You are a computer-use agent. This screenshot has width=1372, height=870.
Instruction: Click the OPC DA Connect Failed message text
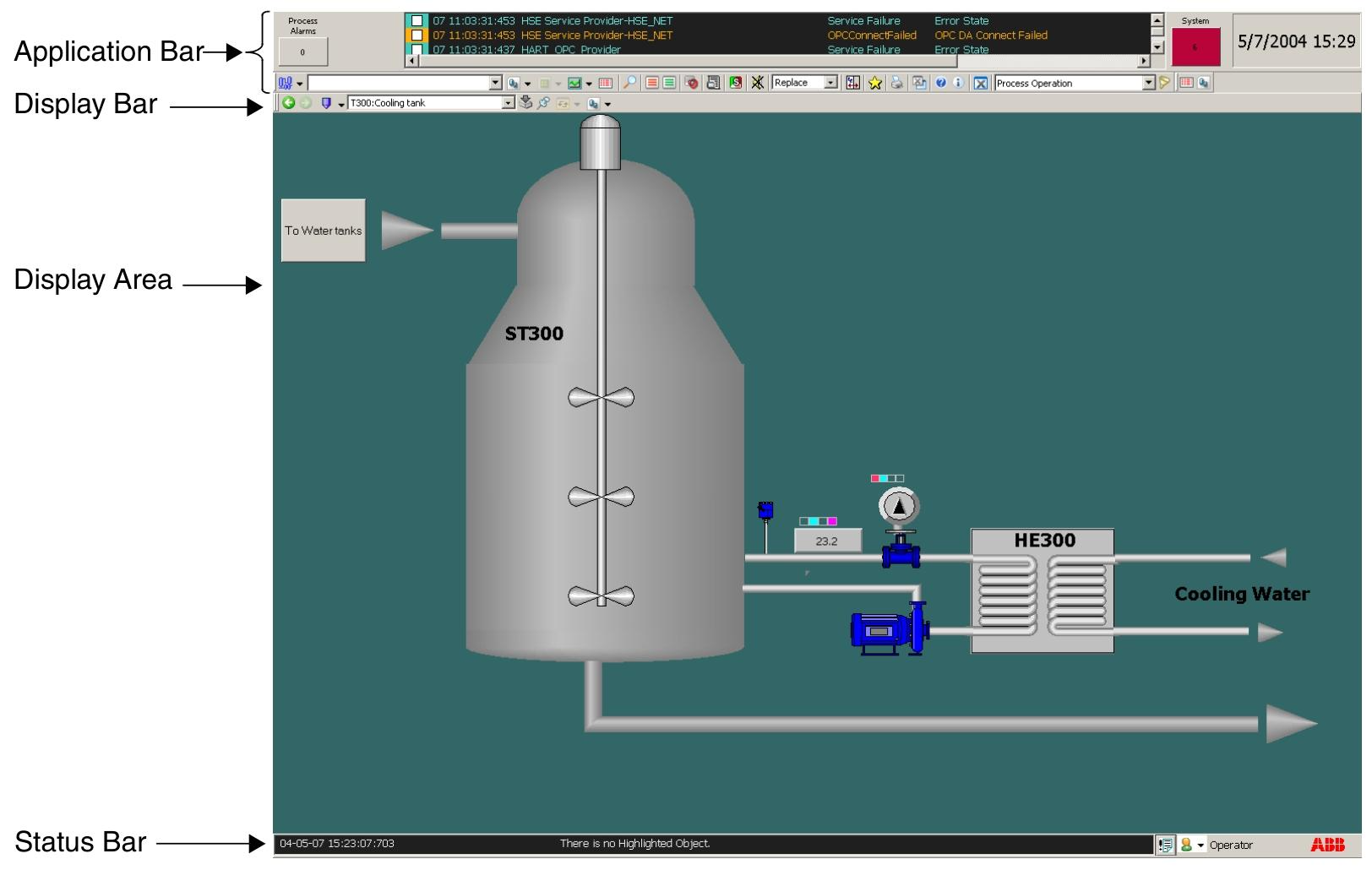990,35
